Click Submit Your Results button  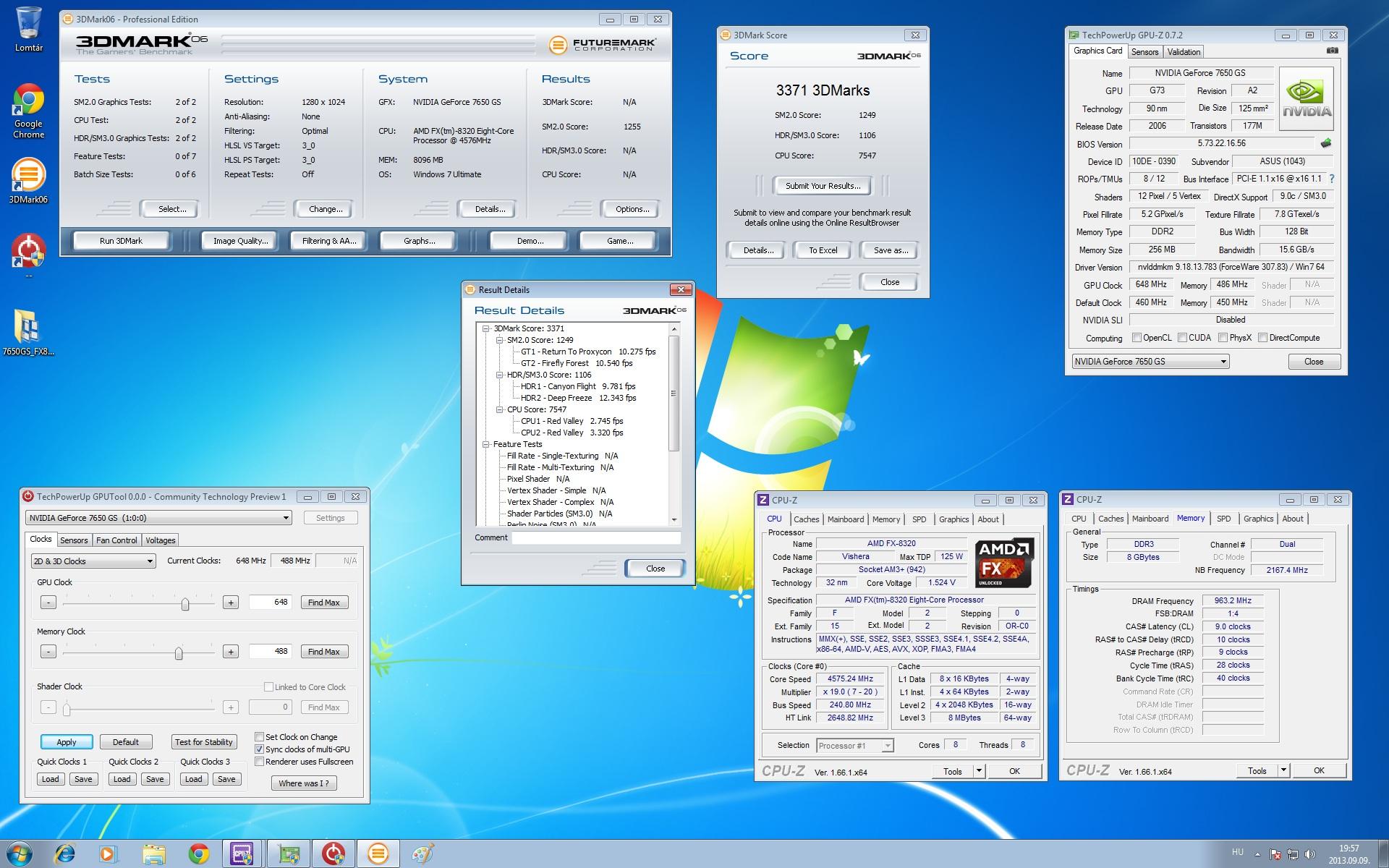[x=823, y=186]
